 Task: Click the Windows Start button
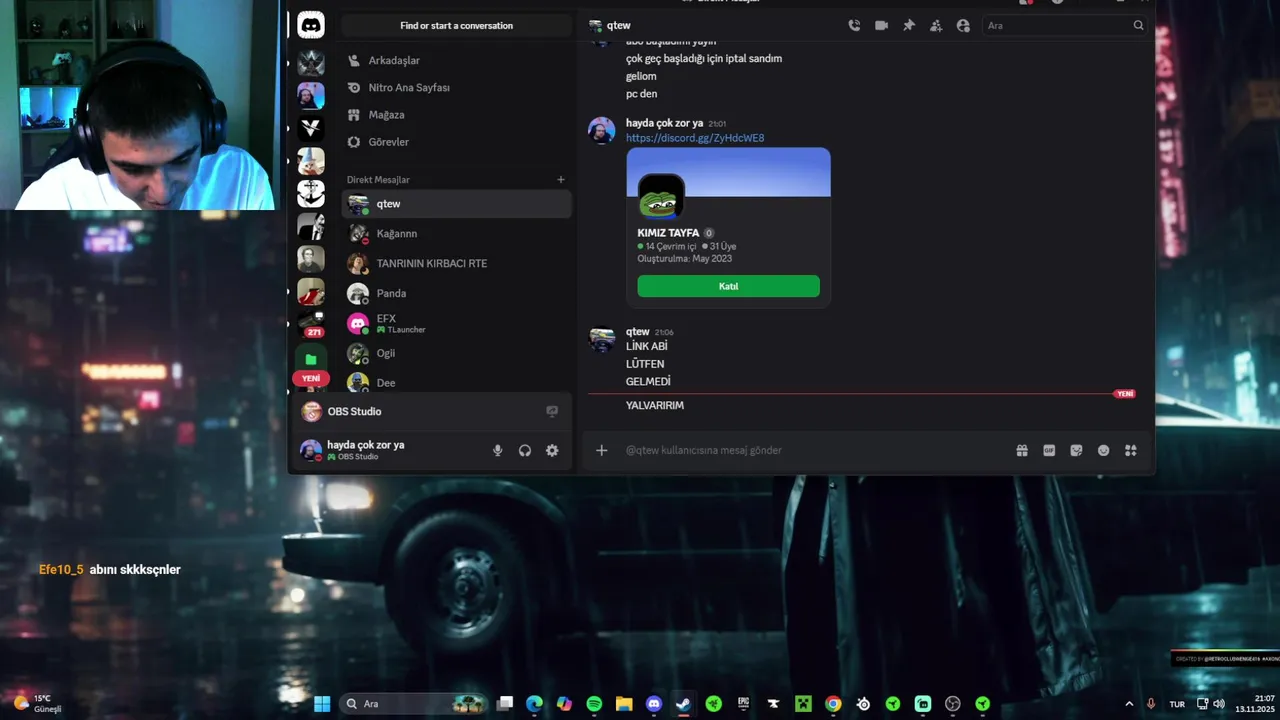pos(322,704)
